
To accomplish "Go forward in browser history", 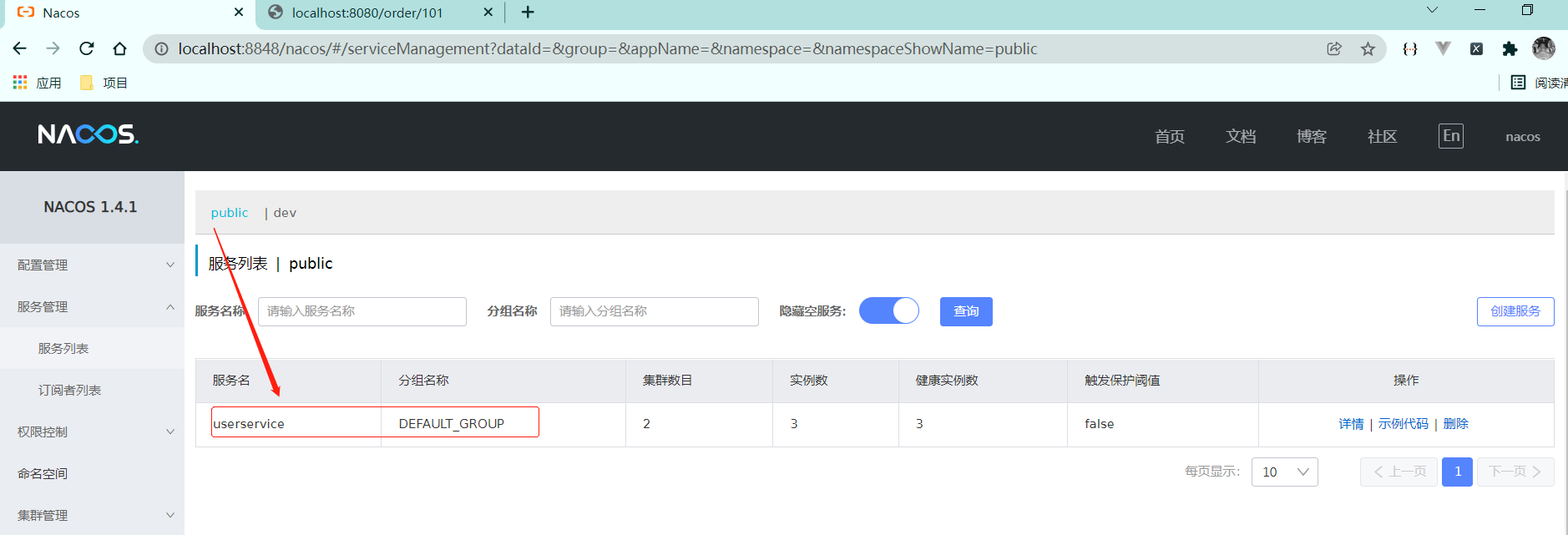I will click(53, 48).
